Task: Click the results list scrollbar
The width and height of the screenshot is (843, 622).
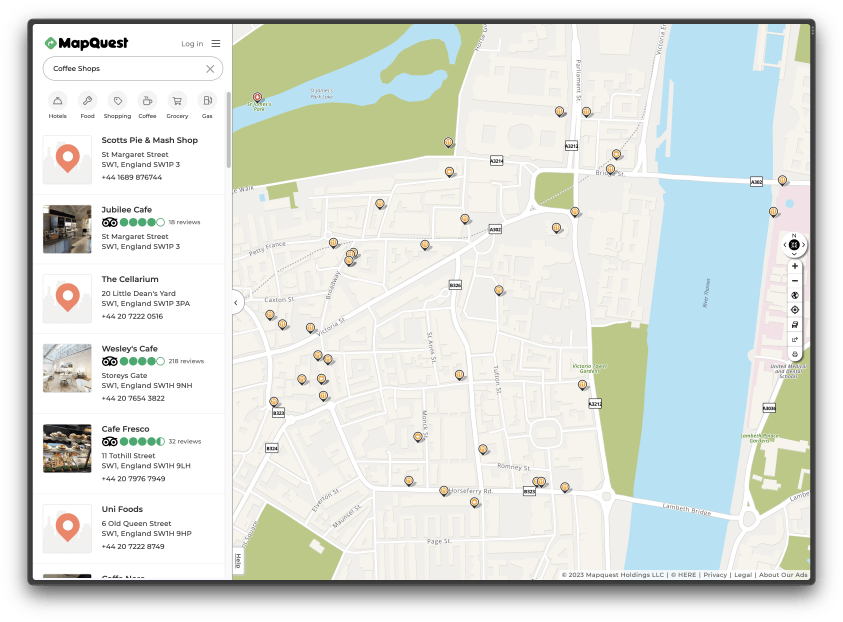Action: (x=228, y=130)
